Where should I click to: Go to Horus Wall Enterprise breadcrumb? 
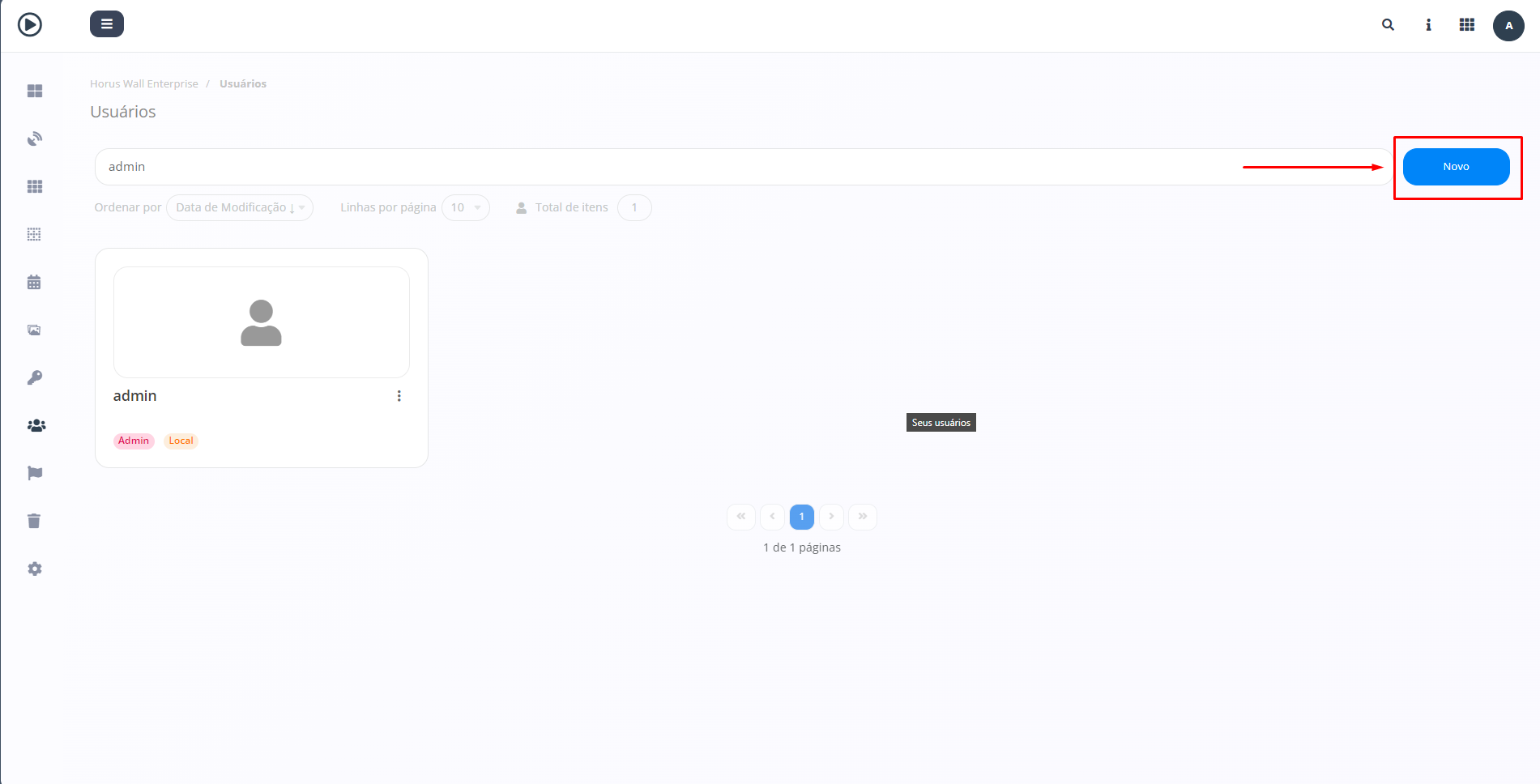click(x=144, y=83)
